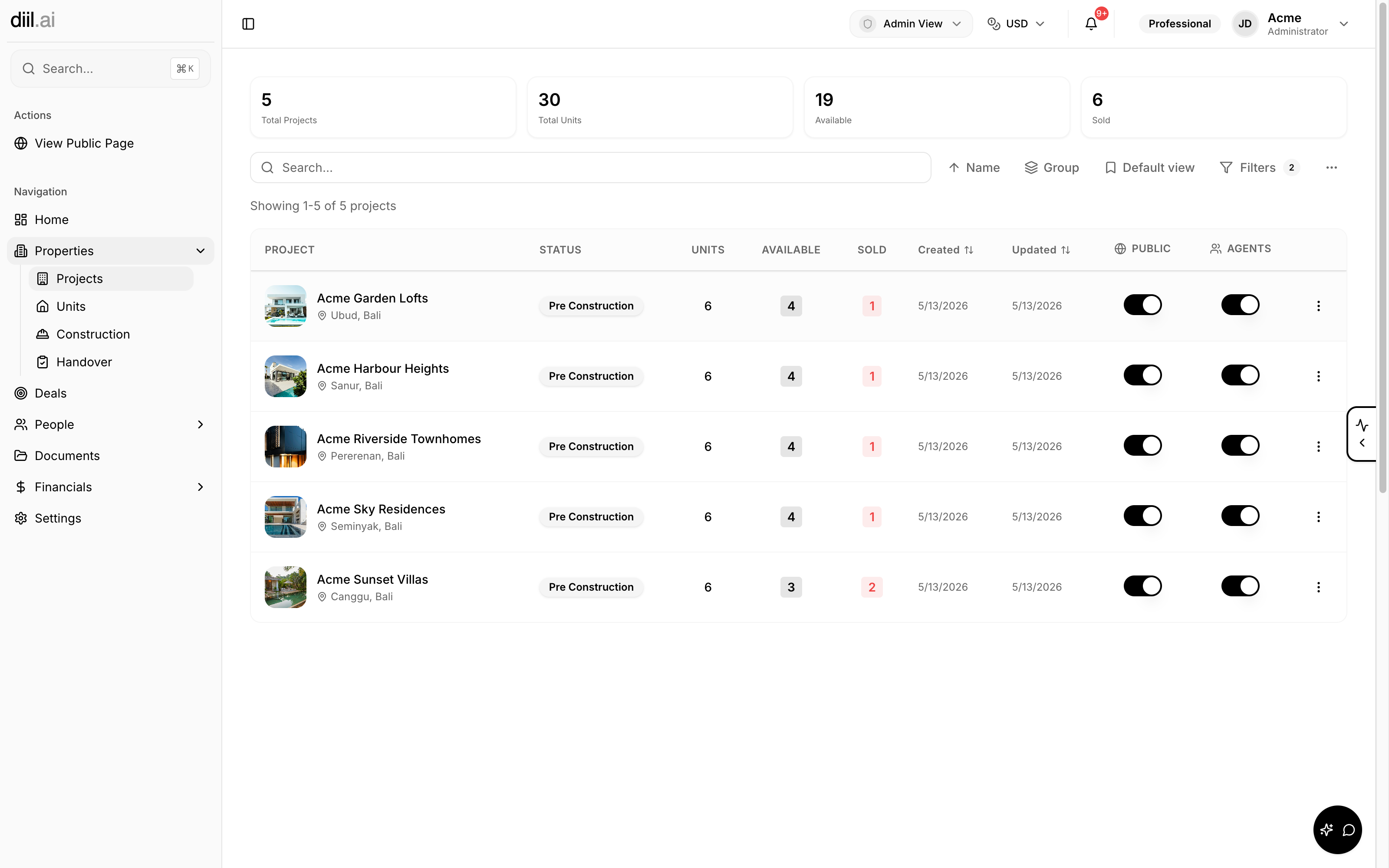Open Construction in sidebar
The width and height of the screenshot is (1389, 868).
111,334
